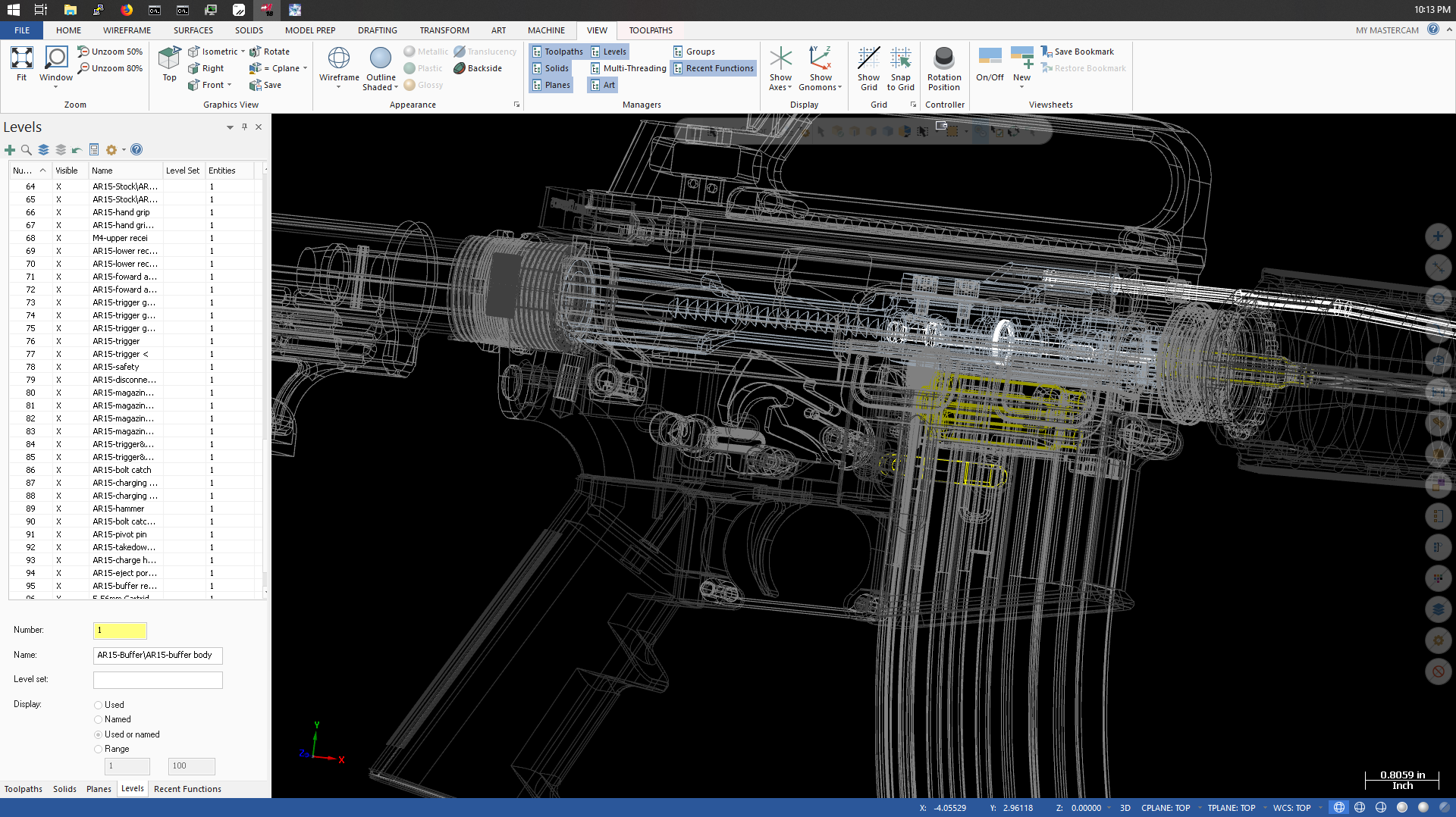Open the FILE menu
This screenshot has width=1456, height=817.
pos(22,30)
